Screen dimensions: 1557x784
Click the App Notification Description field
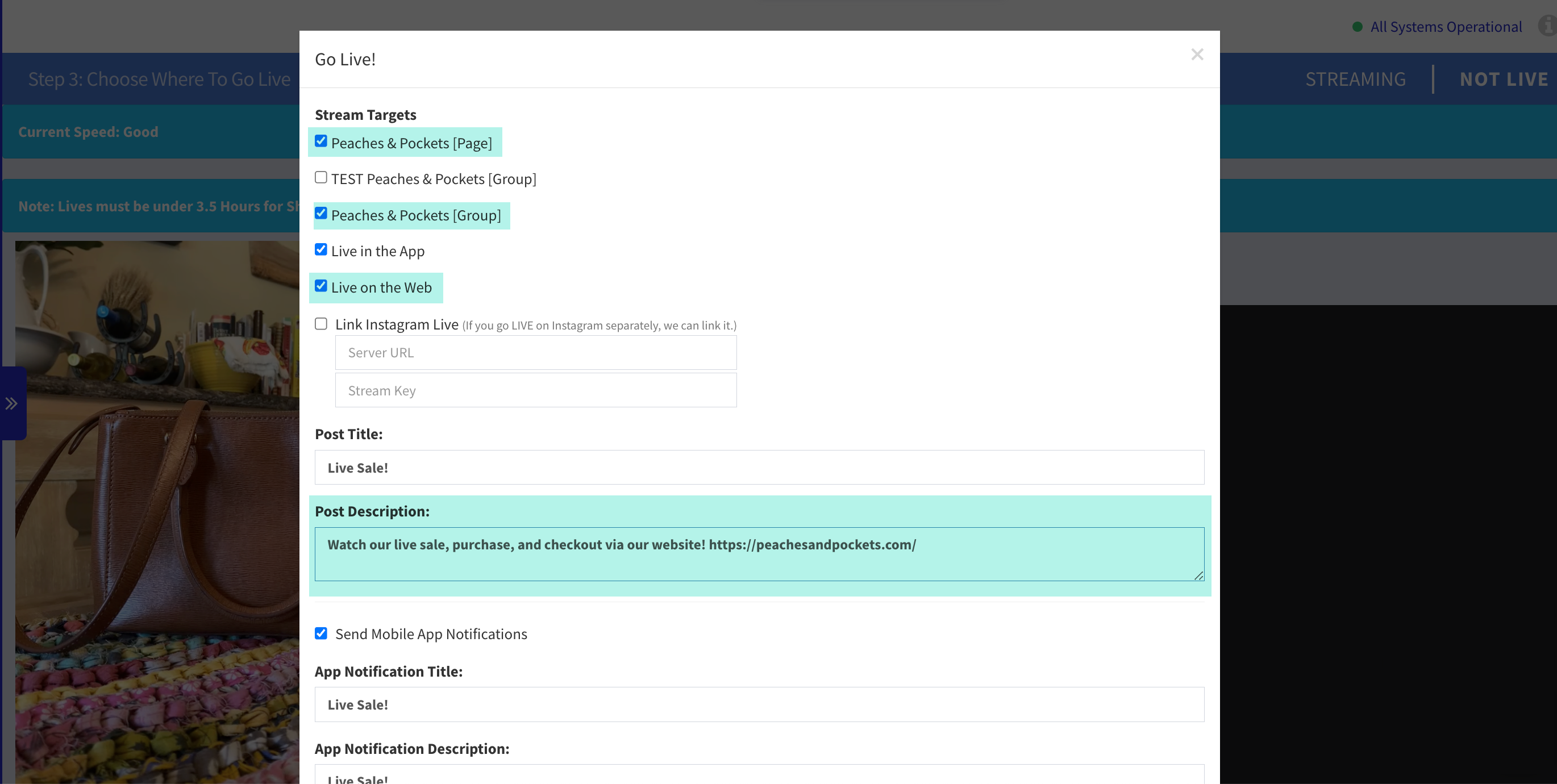(x=759, y=775)
